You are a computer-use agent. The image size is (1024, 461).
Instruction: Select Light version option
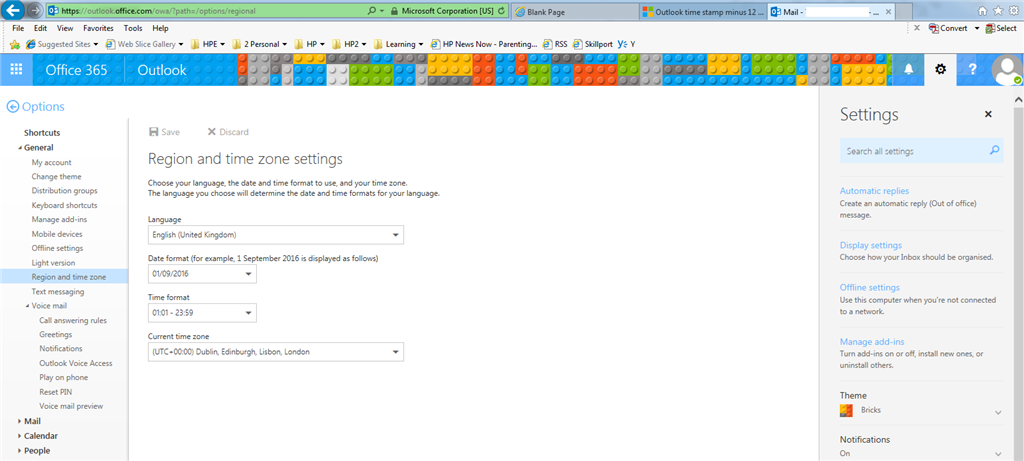pyautogui.click(x=53, y=262)
